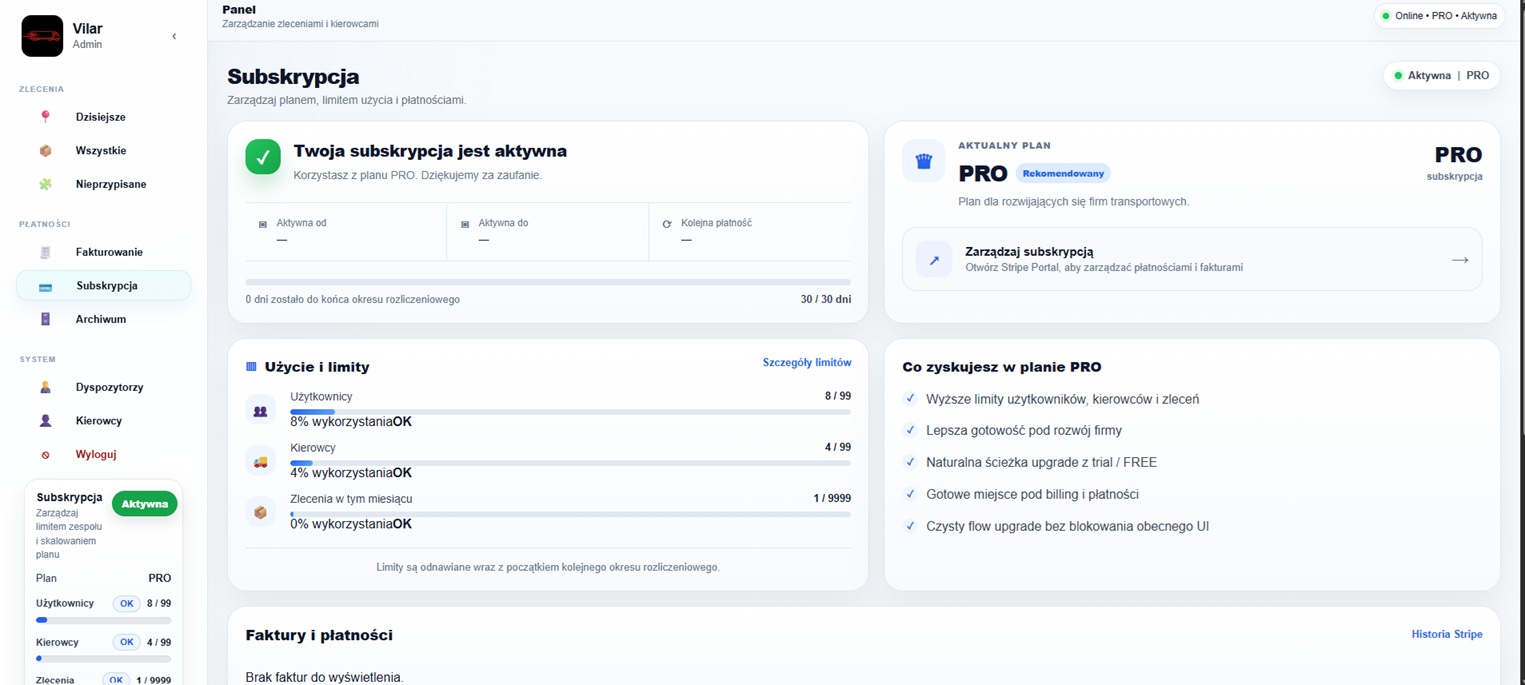The width and height of the screenshot is (1525, 685).
Task: Click the archive icon beside Archiwum
Action: [45, 319]
